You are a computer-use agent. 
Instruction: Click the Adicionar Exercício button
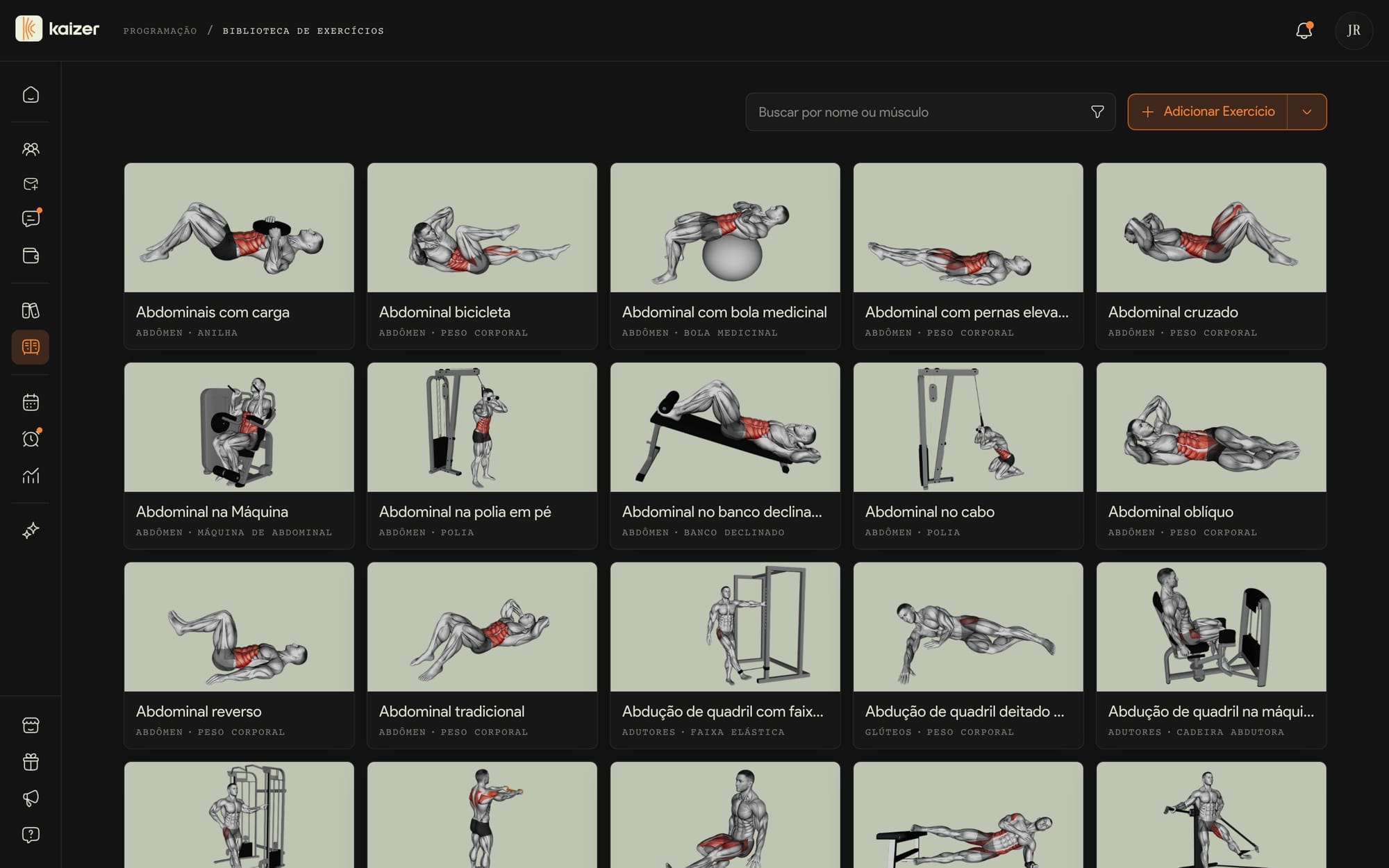pos(1208,112)
